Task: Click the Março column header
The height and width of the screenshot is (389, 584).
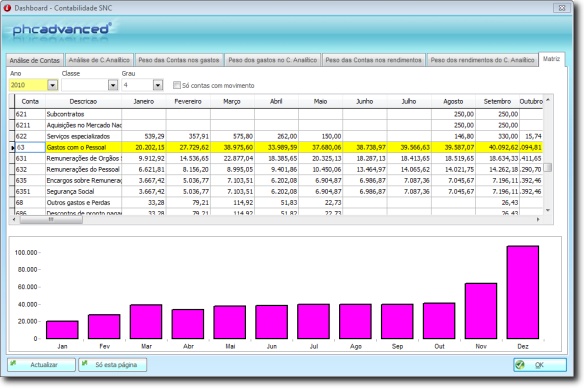Action: click(232, 101)
